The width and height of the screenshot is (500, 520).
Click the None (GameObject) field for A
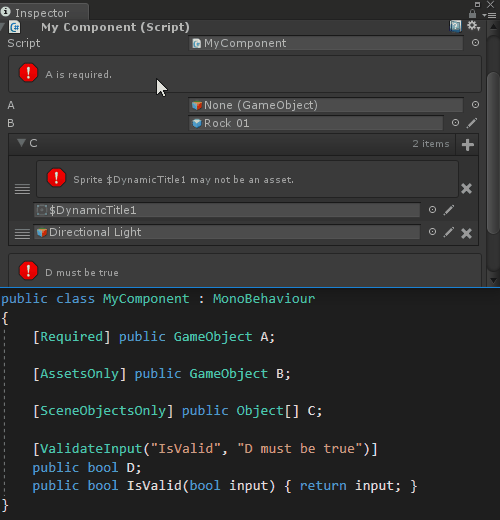coord(326,105)
